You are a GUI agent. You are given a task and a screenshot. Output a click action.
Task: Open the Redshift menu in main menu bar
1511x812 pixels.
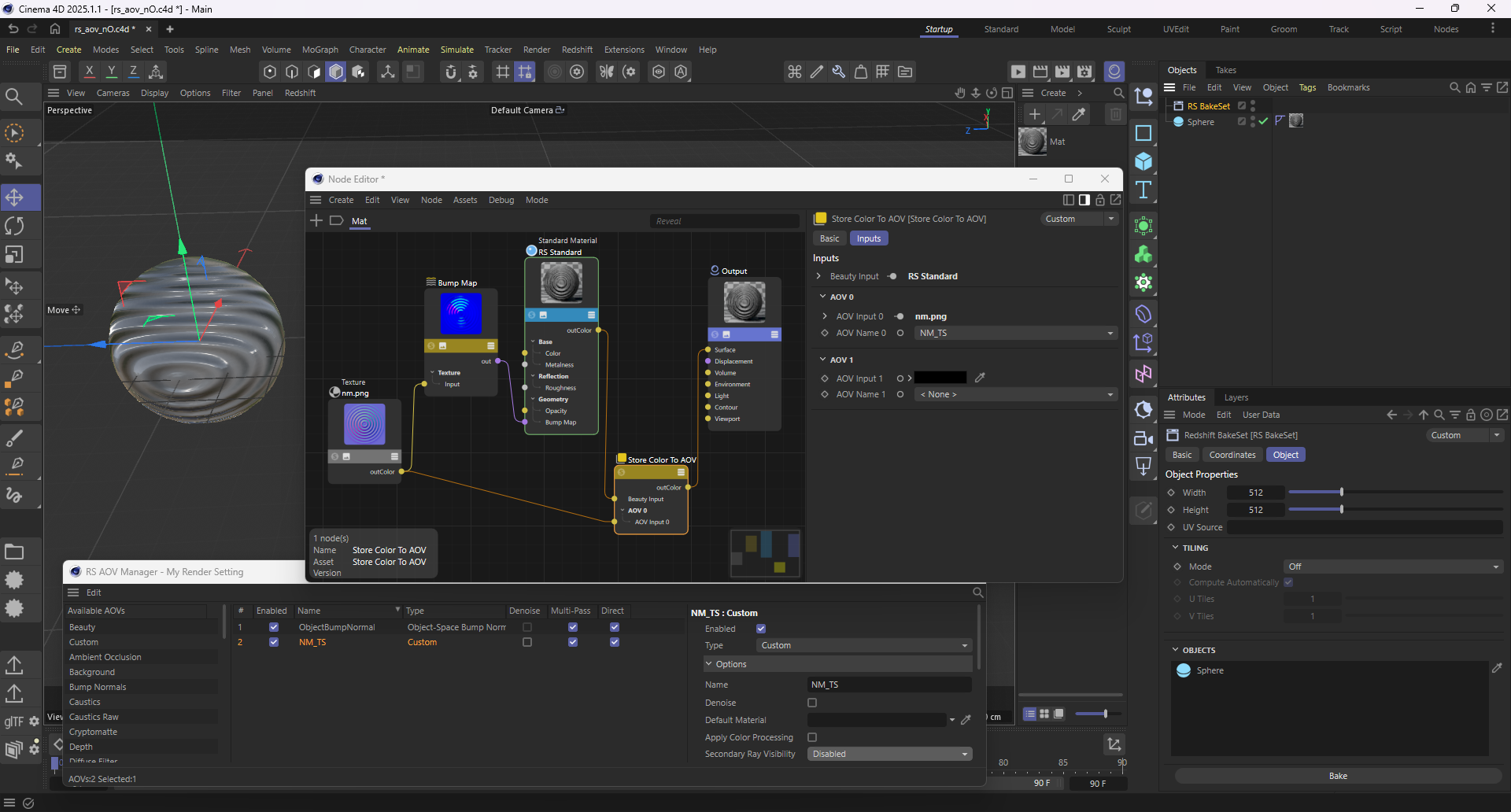pos(577,50)
